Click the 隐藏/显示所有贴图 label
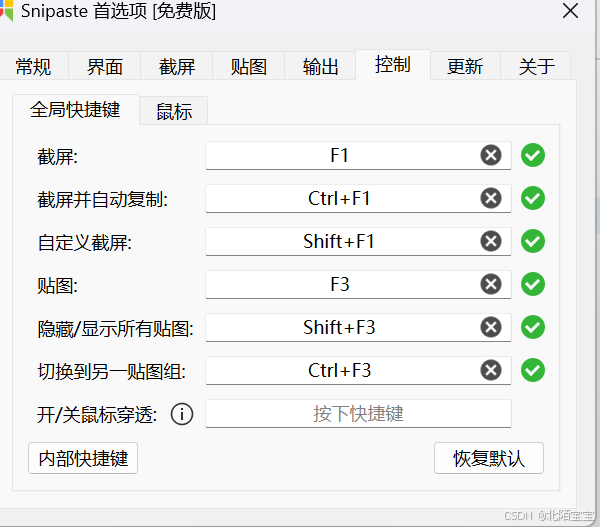Screen dimensions: 600x527 [115, 329]
